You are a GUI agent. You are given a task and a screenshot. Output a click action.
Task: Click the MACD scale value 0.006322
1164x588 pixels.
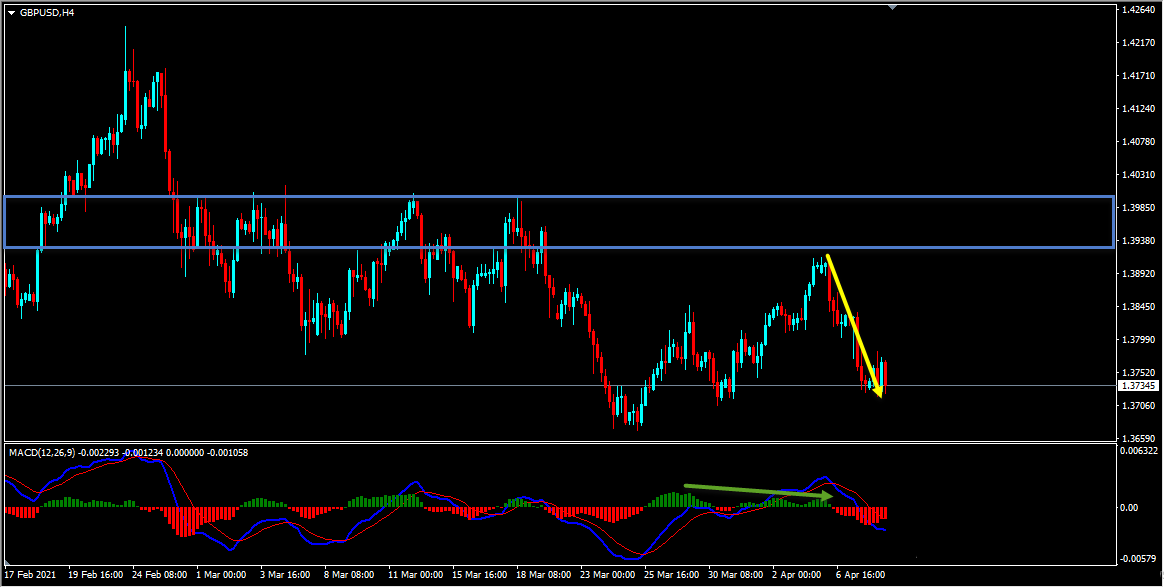1138,451
